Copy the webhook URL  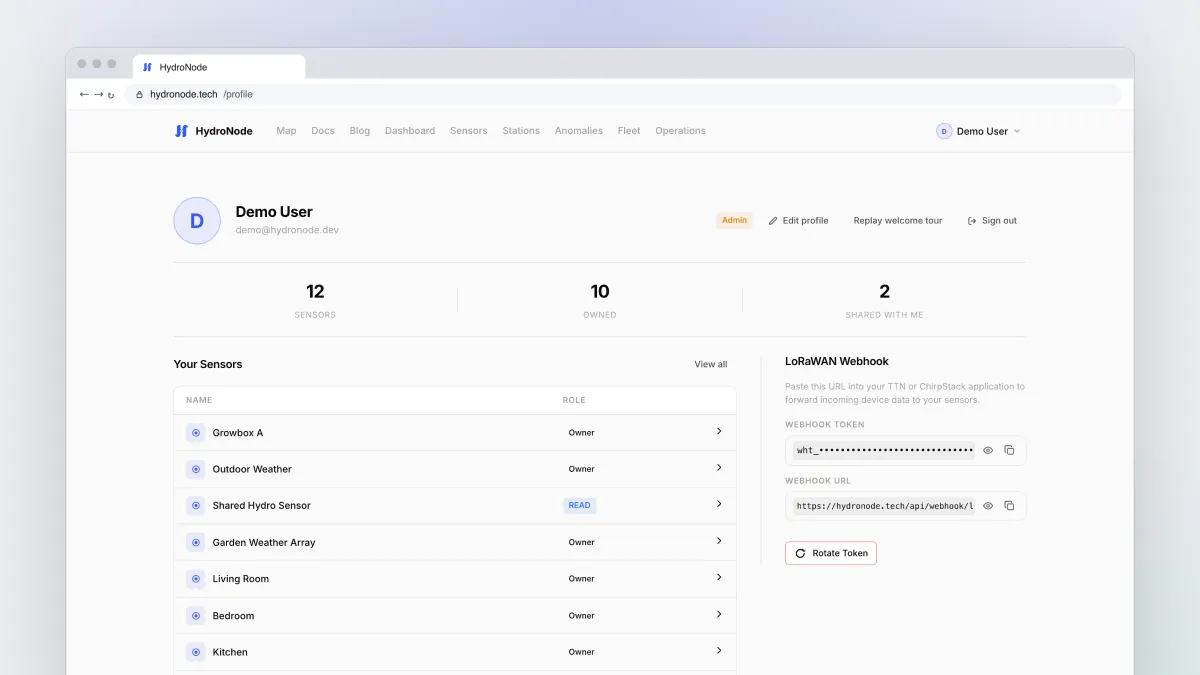point(1009,506)
